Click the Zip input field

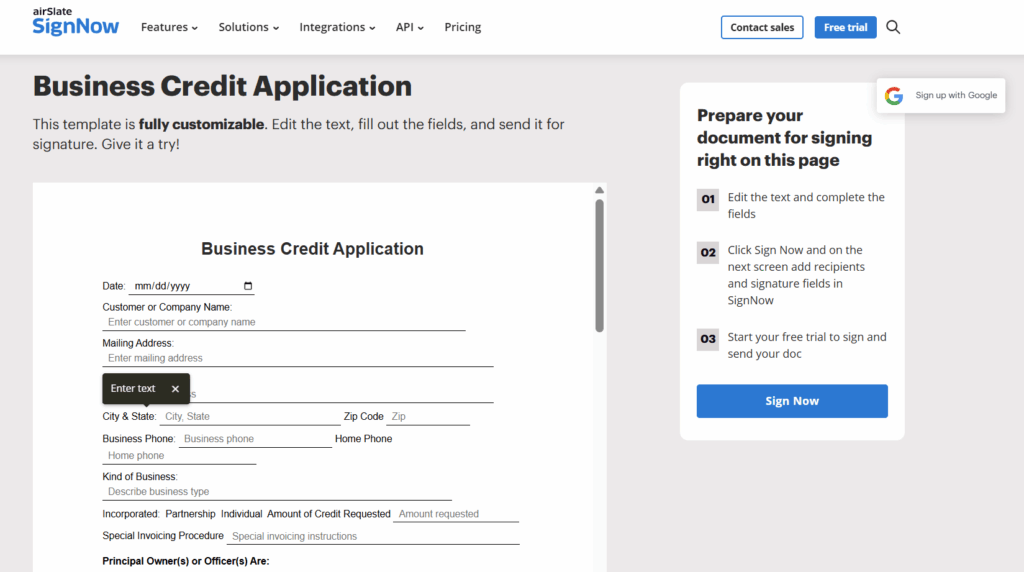point(428,417)
